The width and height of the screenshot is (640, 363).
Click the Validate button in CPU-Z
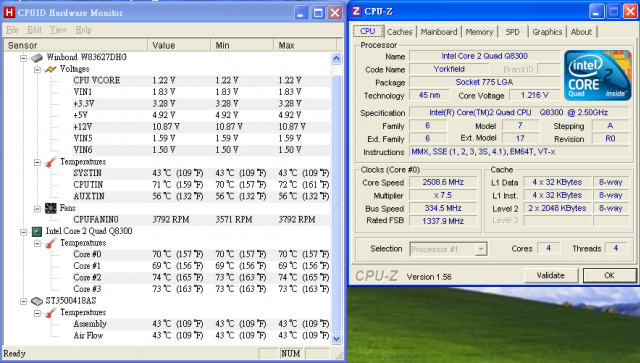pyautogui.click(x=551, y=276)
